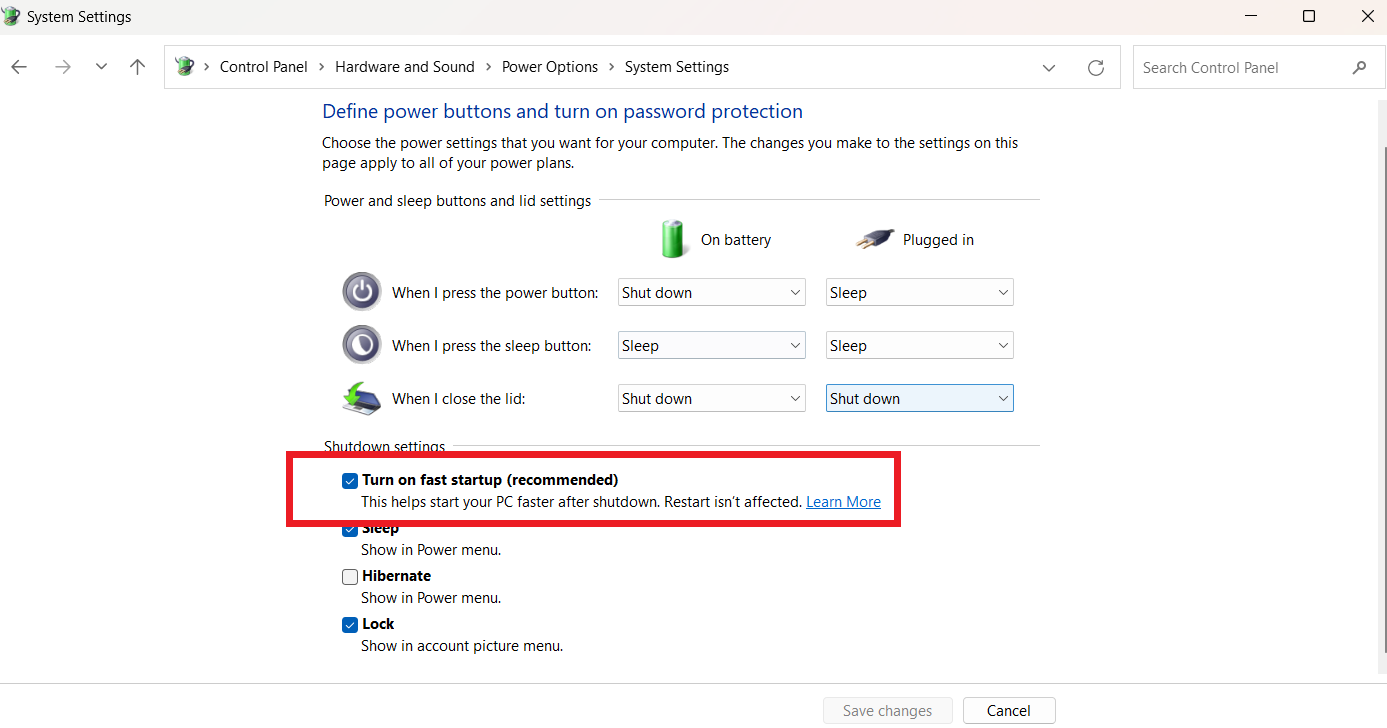The height and width of the screenshot is (728, 1387).
Task: Open the Learn More link
Action: 843,502
